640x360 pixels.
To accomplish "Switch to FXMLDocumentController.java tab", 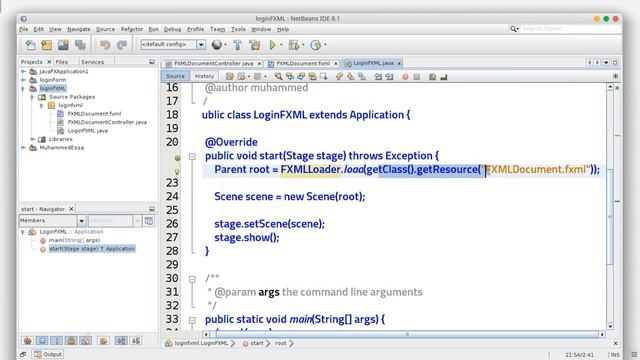I will tap(213, 63).
